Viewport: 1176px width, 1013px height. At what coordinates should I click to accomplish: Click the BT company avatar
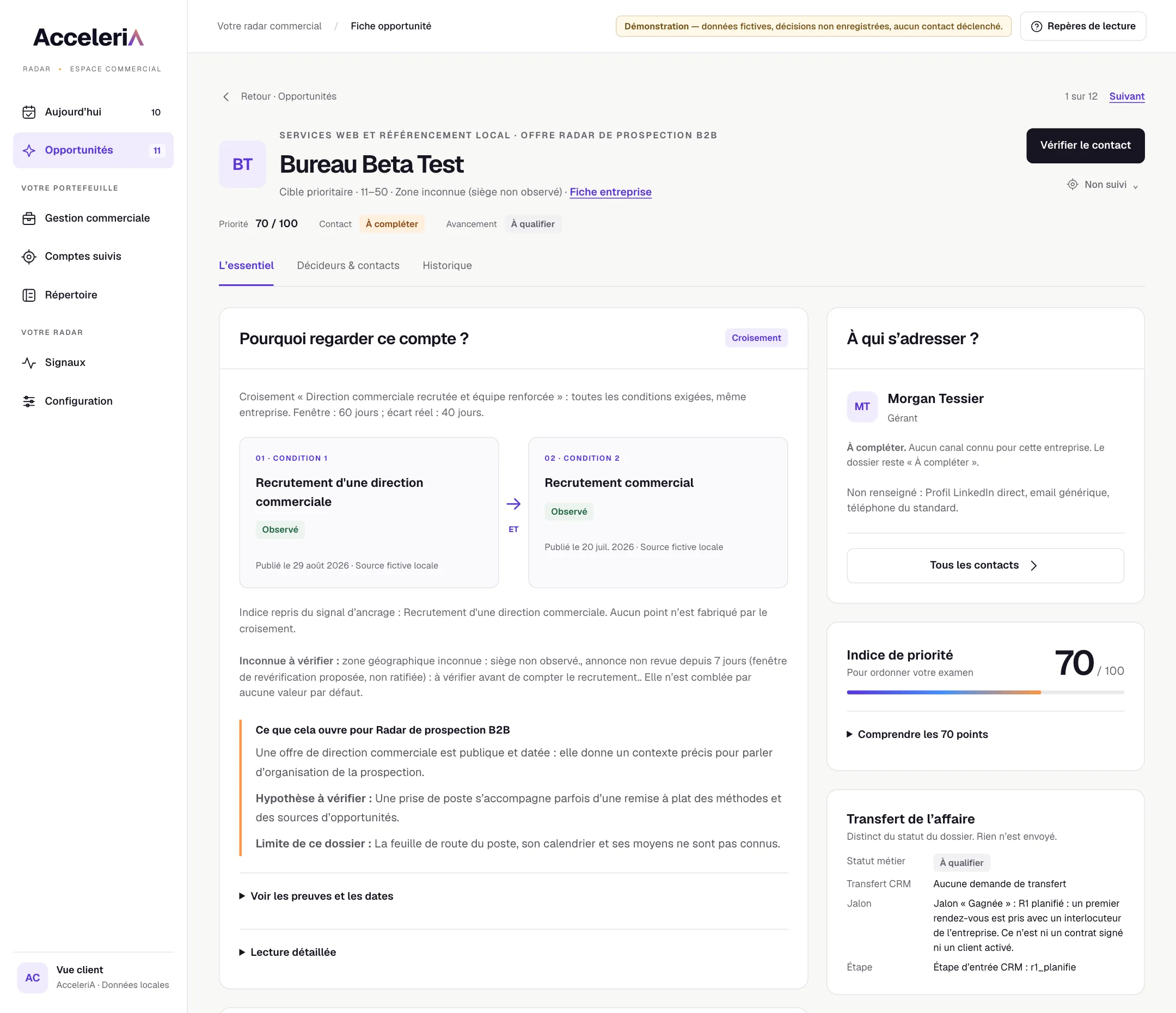[x=242, y=164]
